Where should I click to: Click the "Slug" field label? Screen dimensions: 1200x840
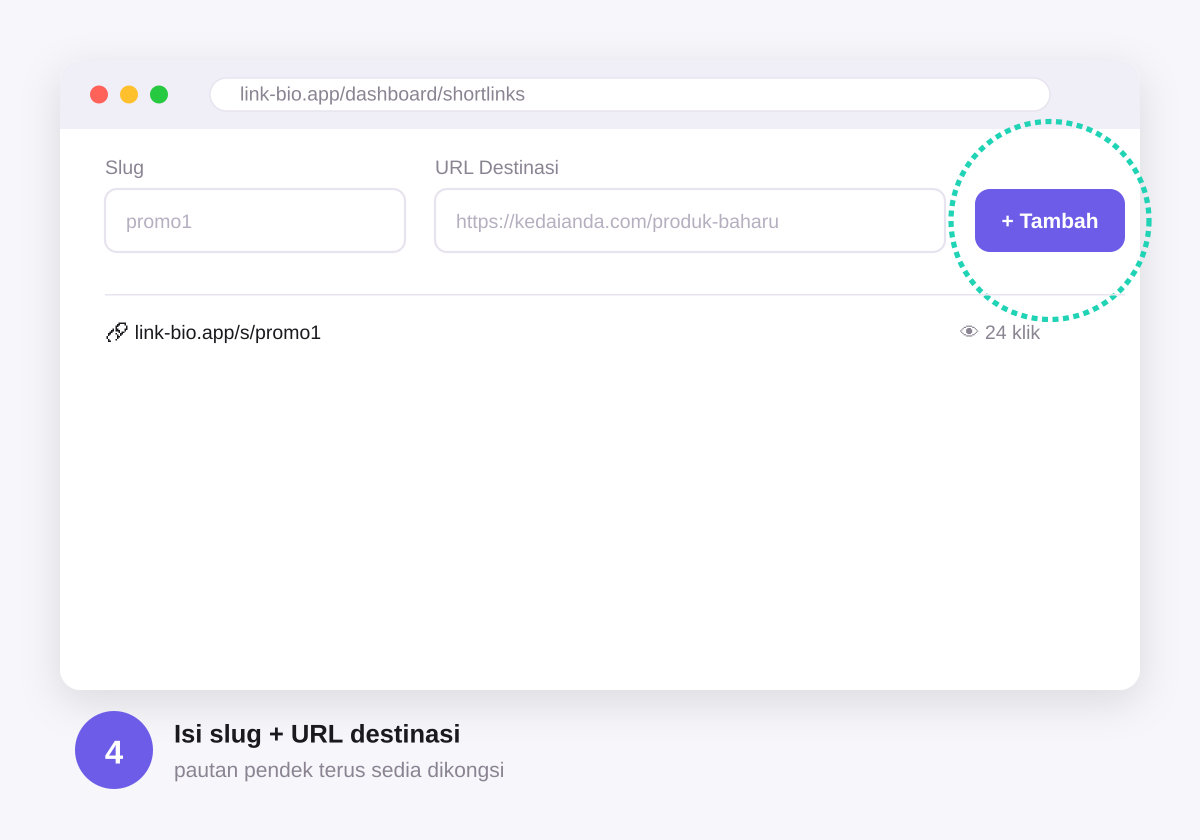click(124, 167)
